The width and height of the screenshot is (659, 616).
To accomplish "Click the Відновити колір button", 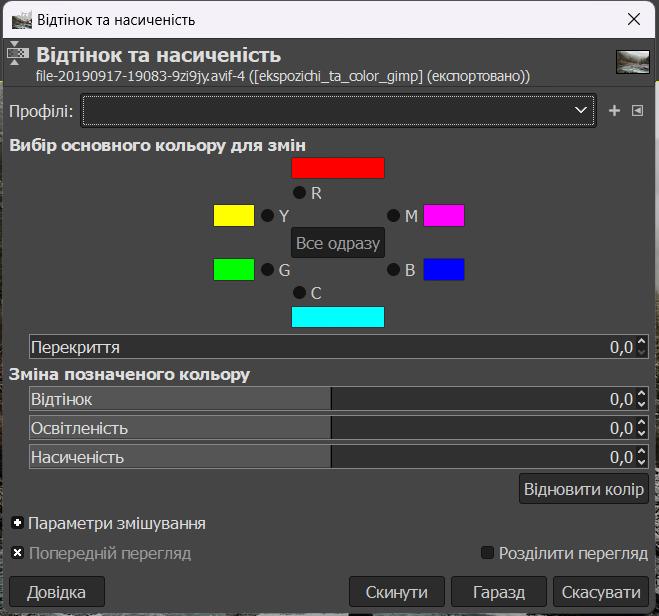I will point(584,489).
